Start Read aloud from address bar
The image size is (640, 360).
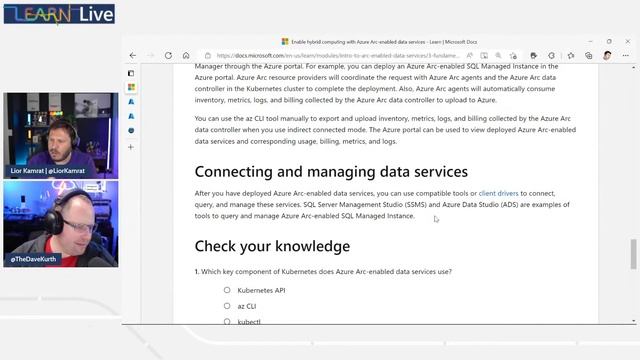click(x=470, y=56)
